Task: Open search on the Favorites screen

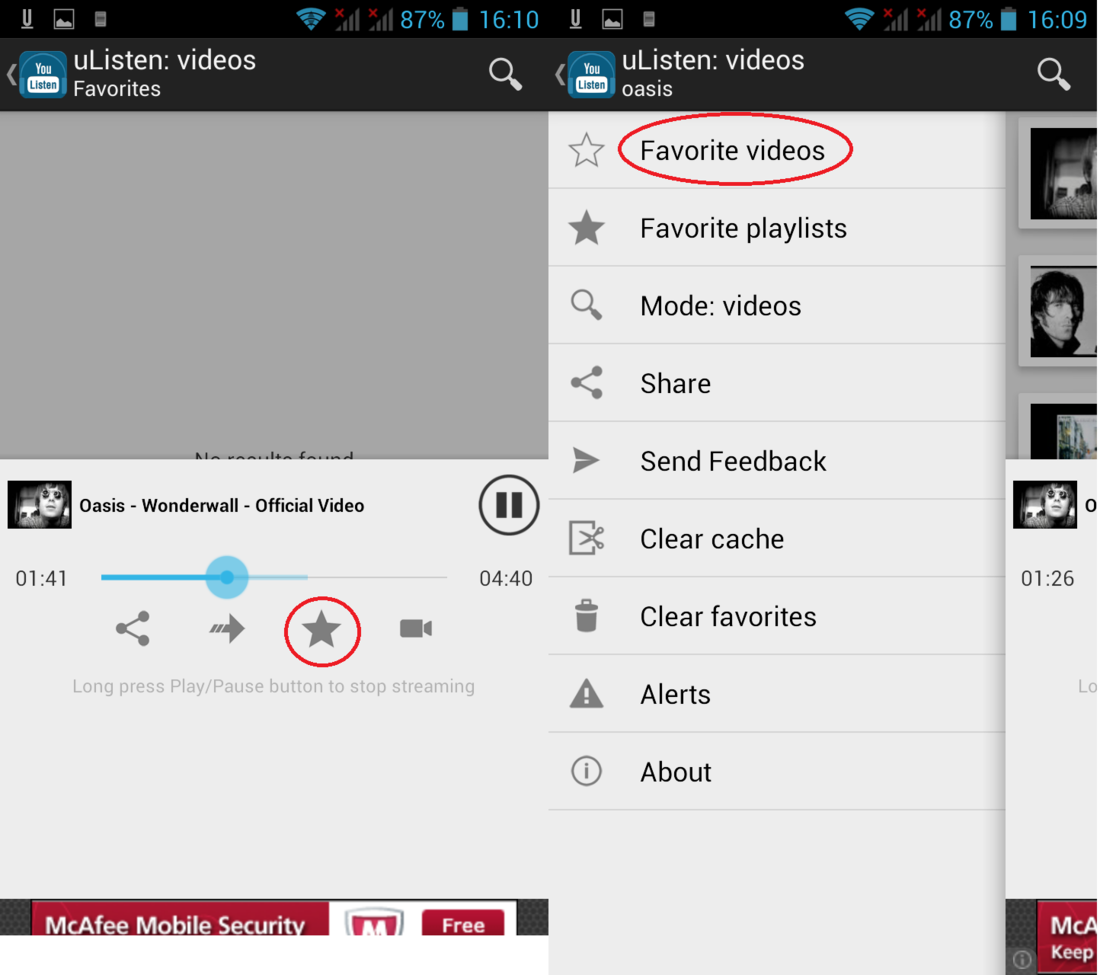Action: [505, 74]
